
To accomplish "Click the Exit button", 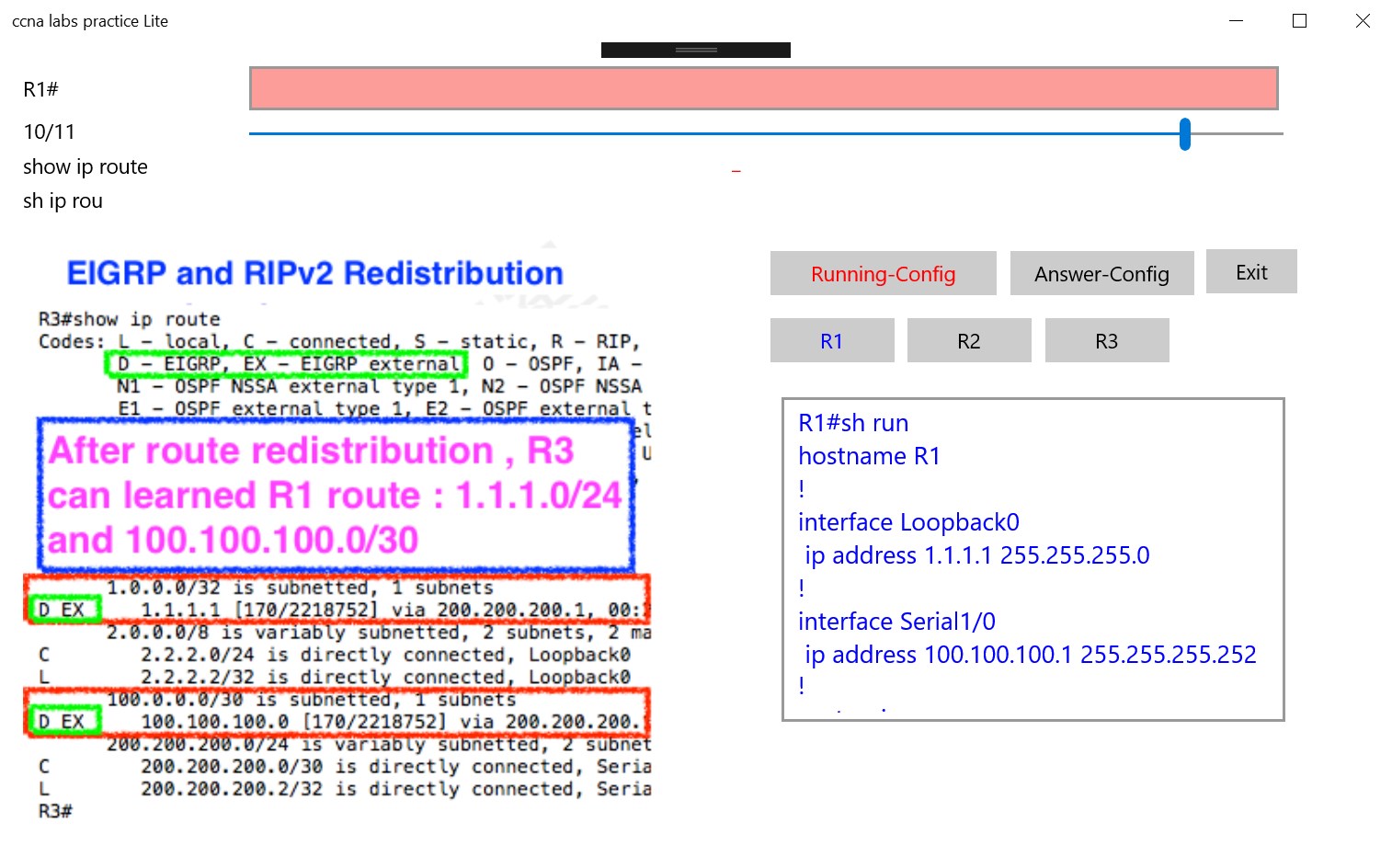I will (1251, 272).
